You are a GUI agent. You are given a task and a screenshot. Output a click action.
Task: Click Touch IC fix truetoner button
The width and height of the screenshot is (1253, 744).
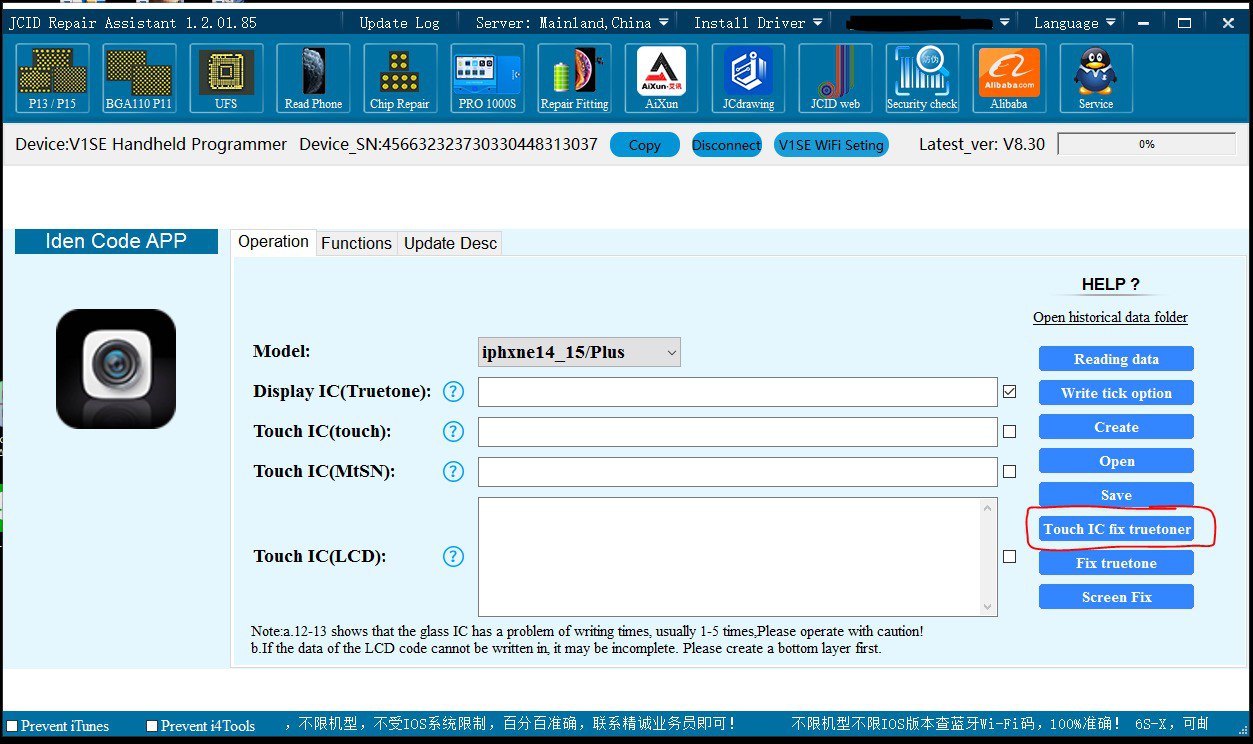(x=1116, y=529)
